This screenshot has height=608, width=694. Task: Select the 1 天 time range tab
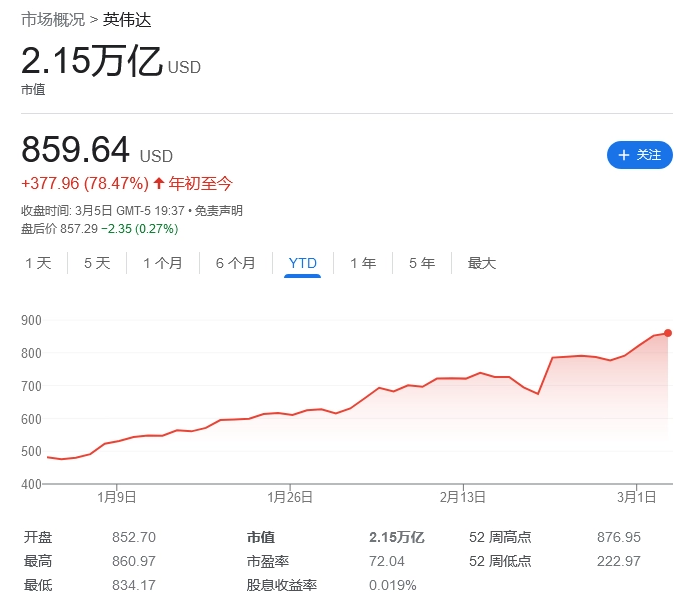tap(38, 263)
